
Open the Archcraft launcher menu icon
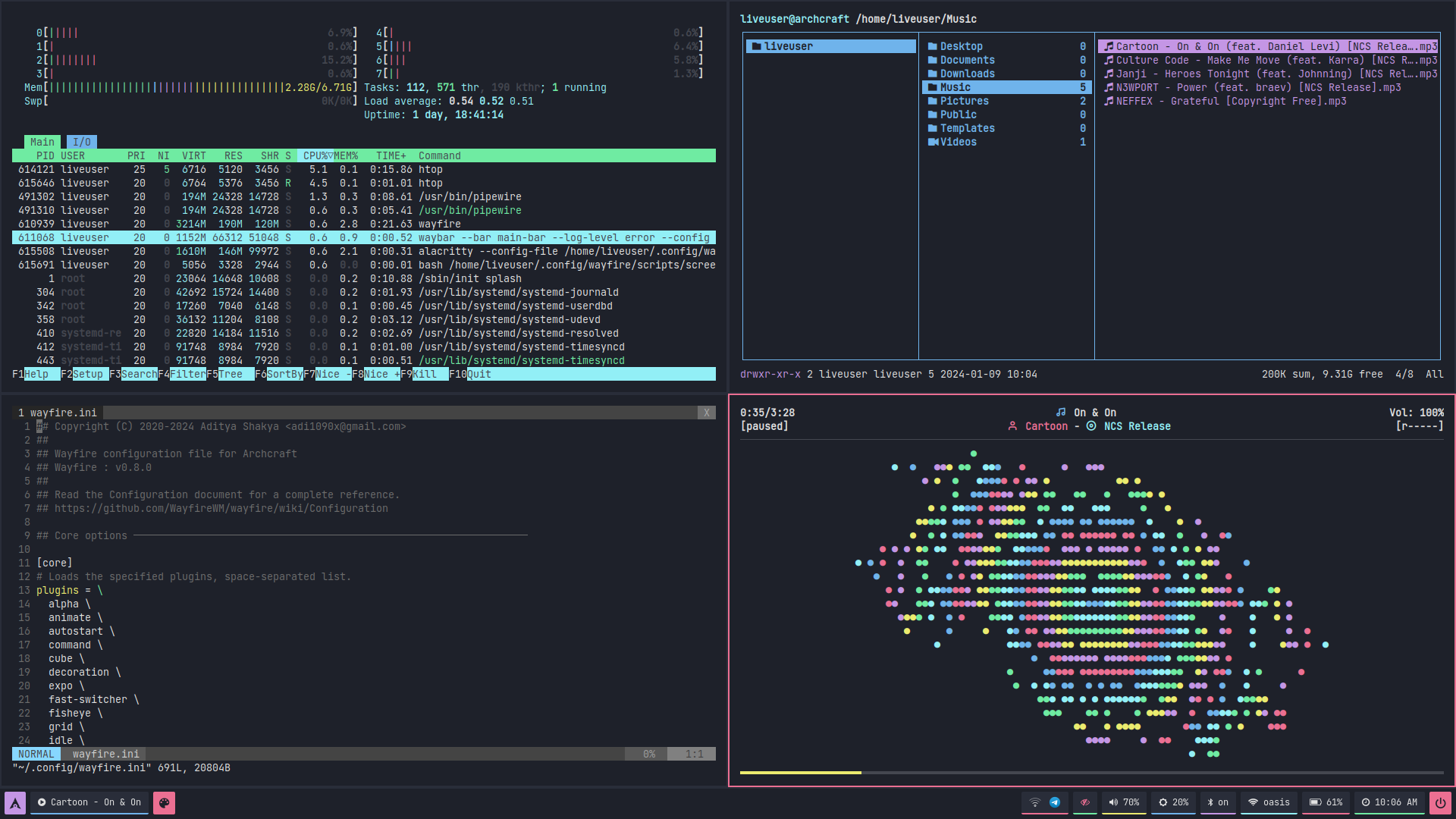[15, 802]
